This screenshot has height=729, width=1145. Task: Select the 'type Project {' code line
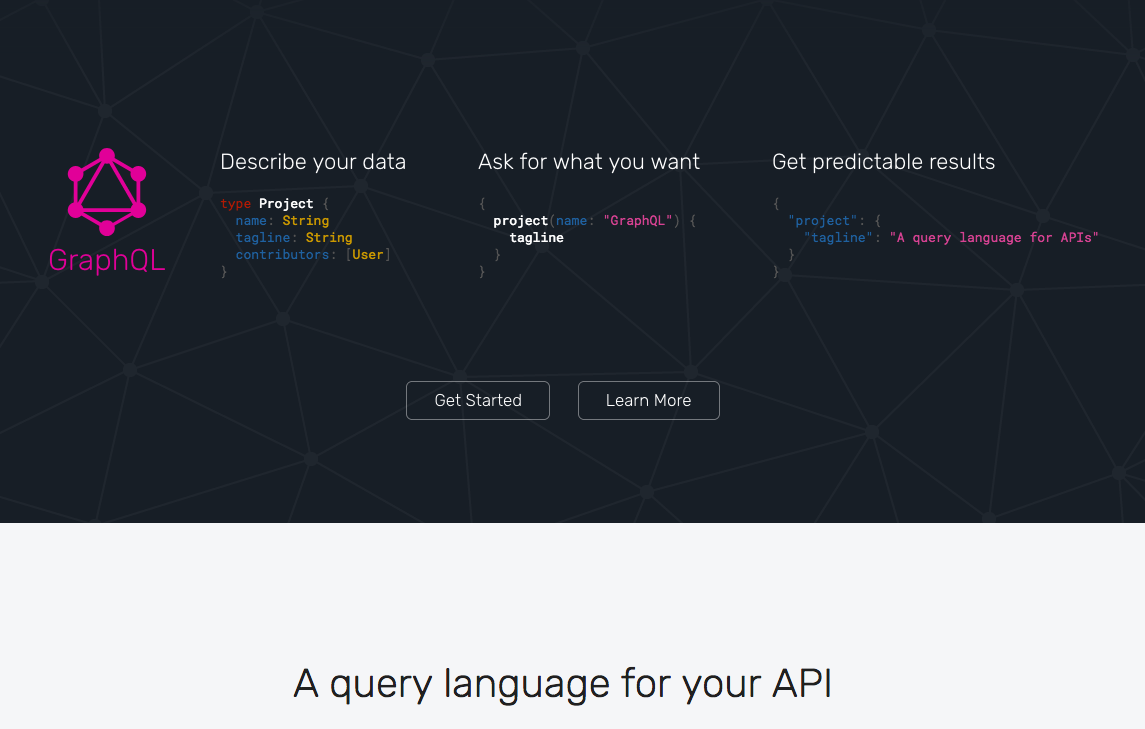[x=275, y=203]
